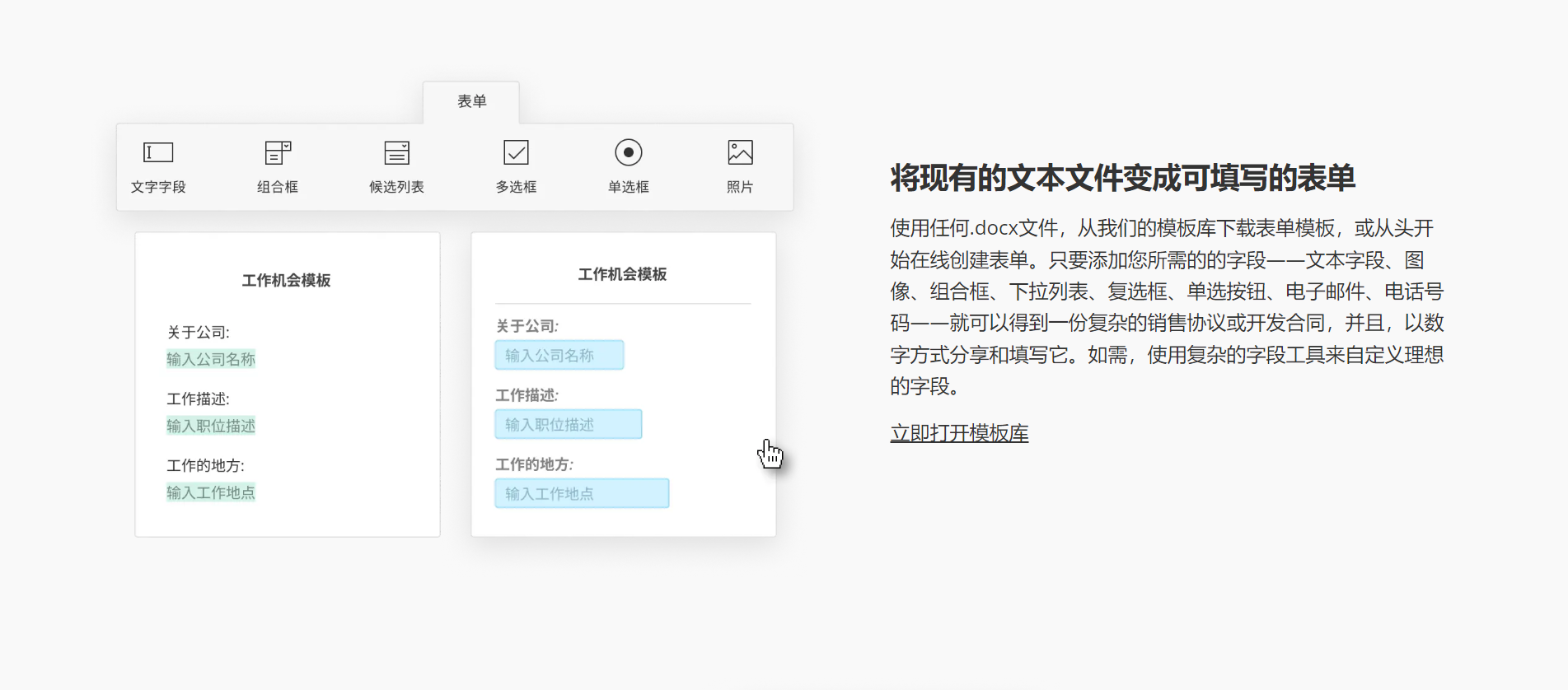Click the 候选列表 label in the toolbar
Screen dimensions: 1568x690
point(396,187)
